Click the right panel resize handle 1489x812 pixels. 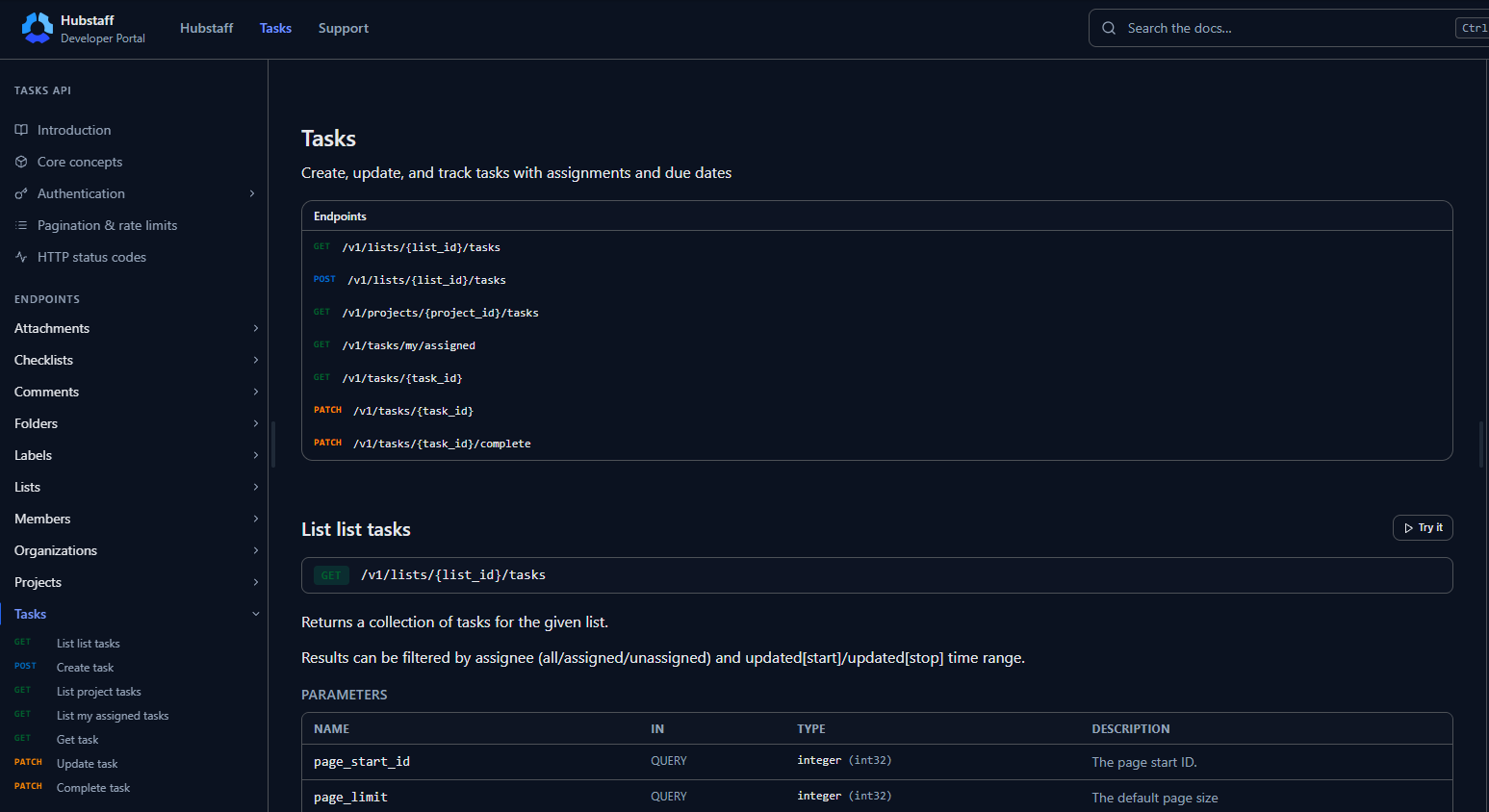(1481, 444)
